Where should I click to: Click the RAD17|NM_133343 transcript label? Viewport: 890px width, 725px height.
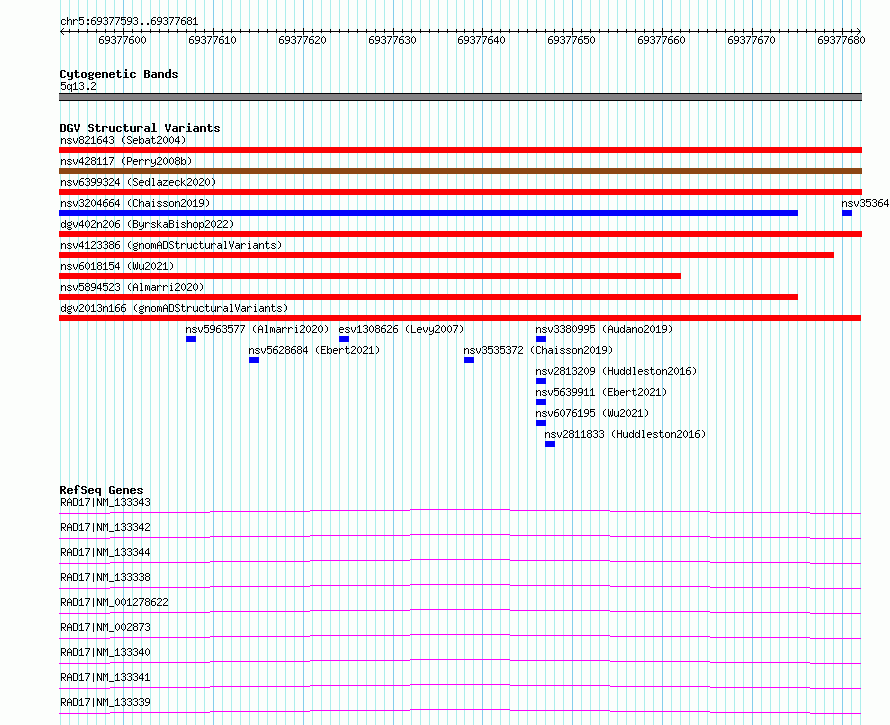coord(106,502)
